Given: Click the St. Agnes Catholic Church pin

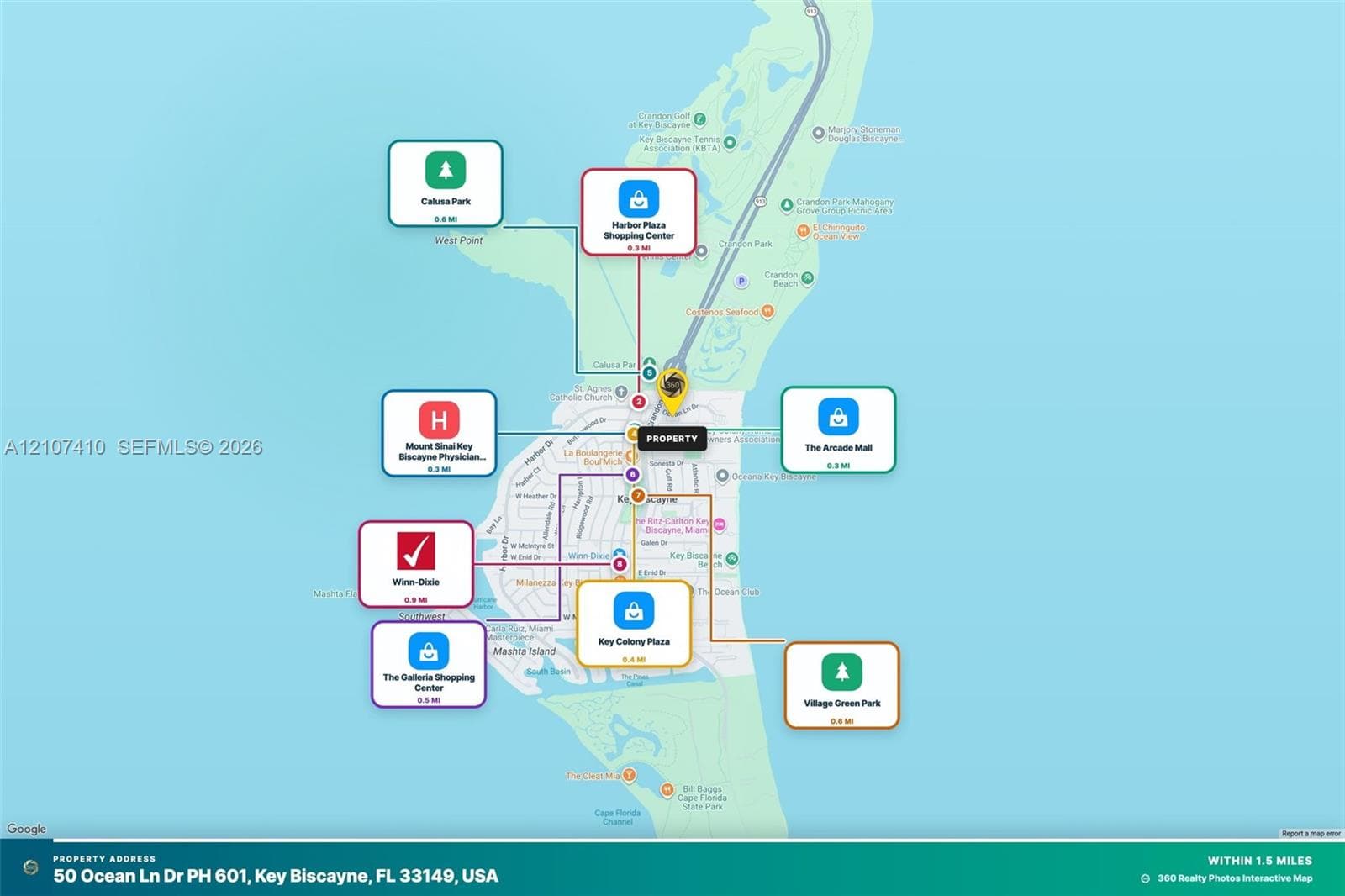Looking at the screenshot, I should [621, 392].
